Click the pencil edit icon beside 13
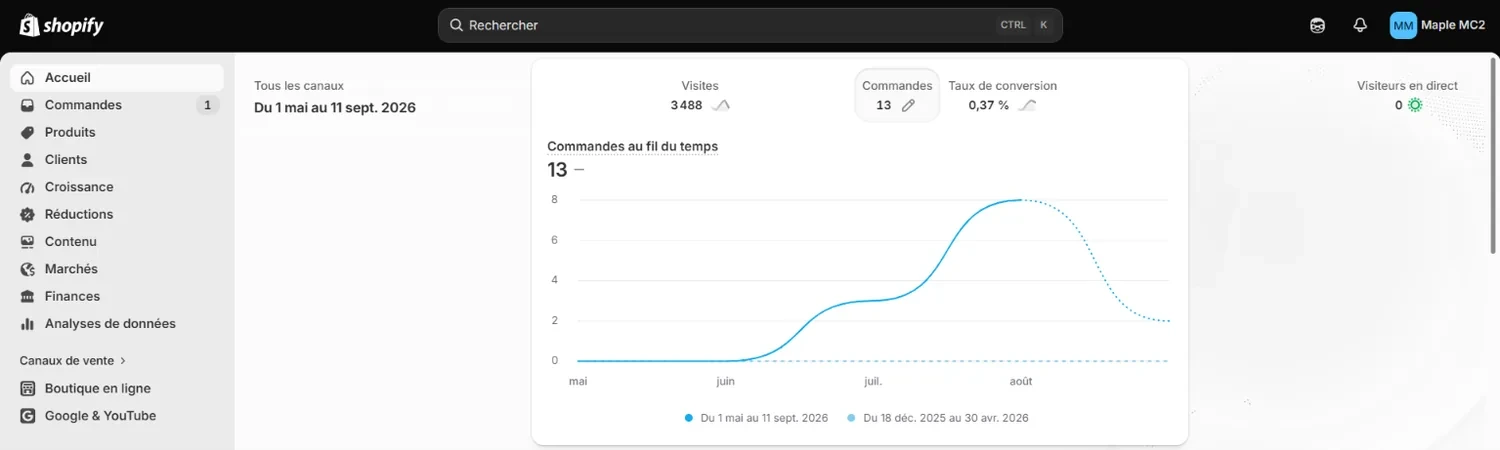The height and width of the screenshot is (450, 1500). [908, 105]
